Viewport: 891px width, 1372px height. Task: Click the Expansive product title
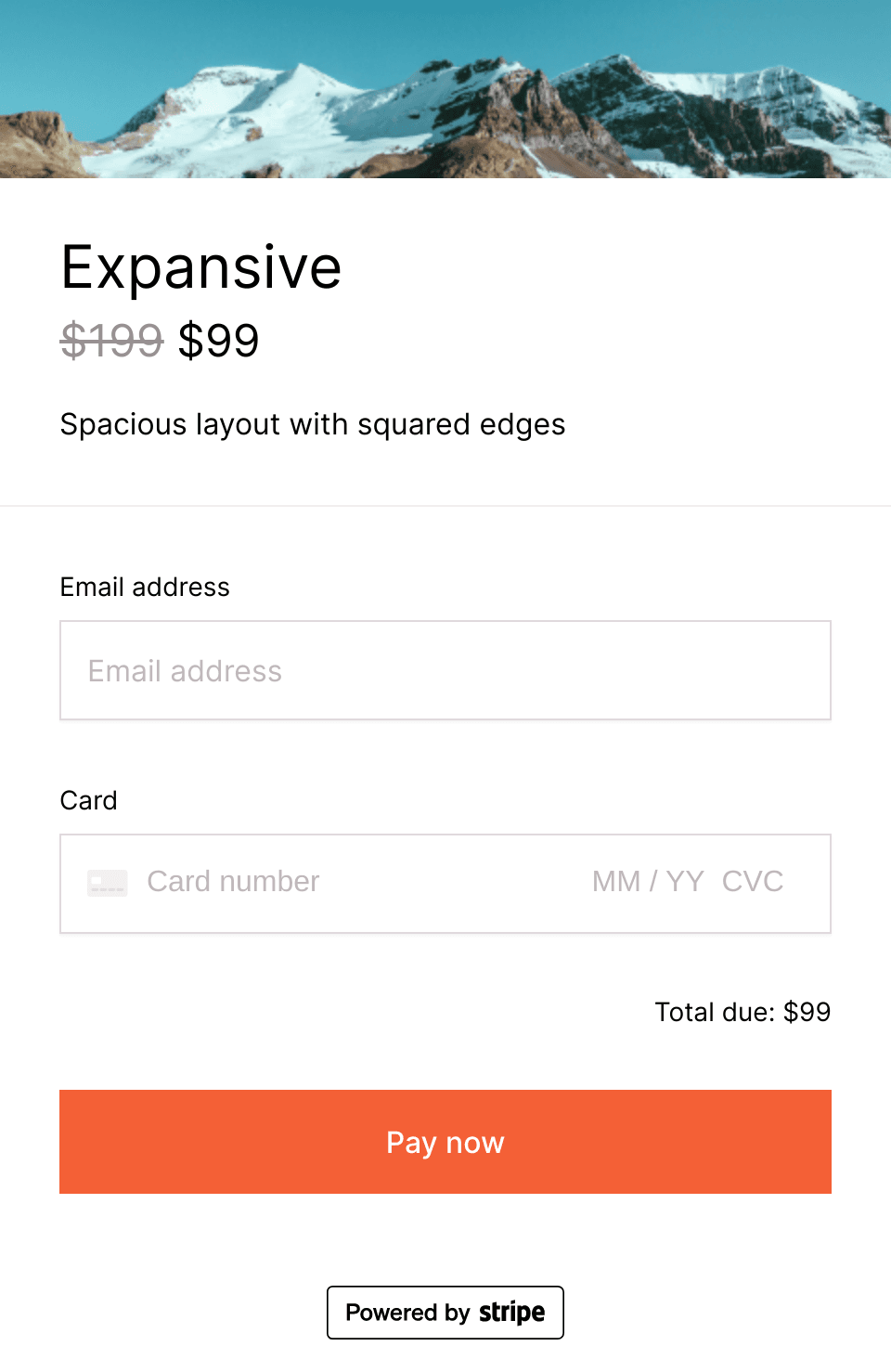201,267
